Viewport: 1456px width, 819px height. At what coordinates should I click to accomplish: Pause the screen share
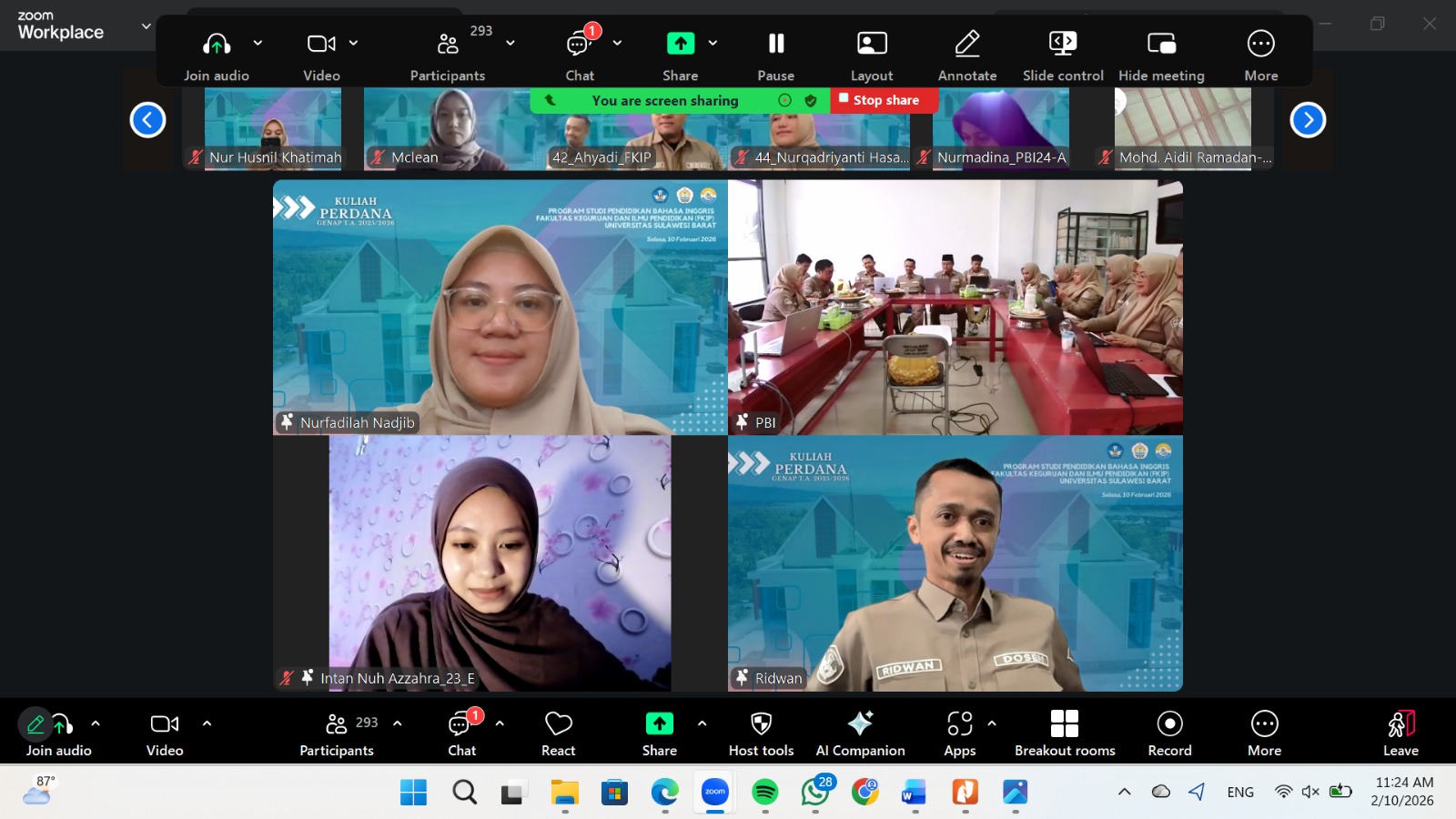pos(775,44)
